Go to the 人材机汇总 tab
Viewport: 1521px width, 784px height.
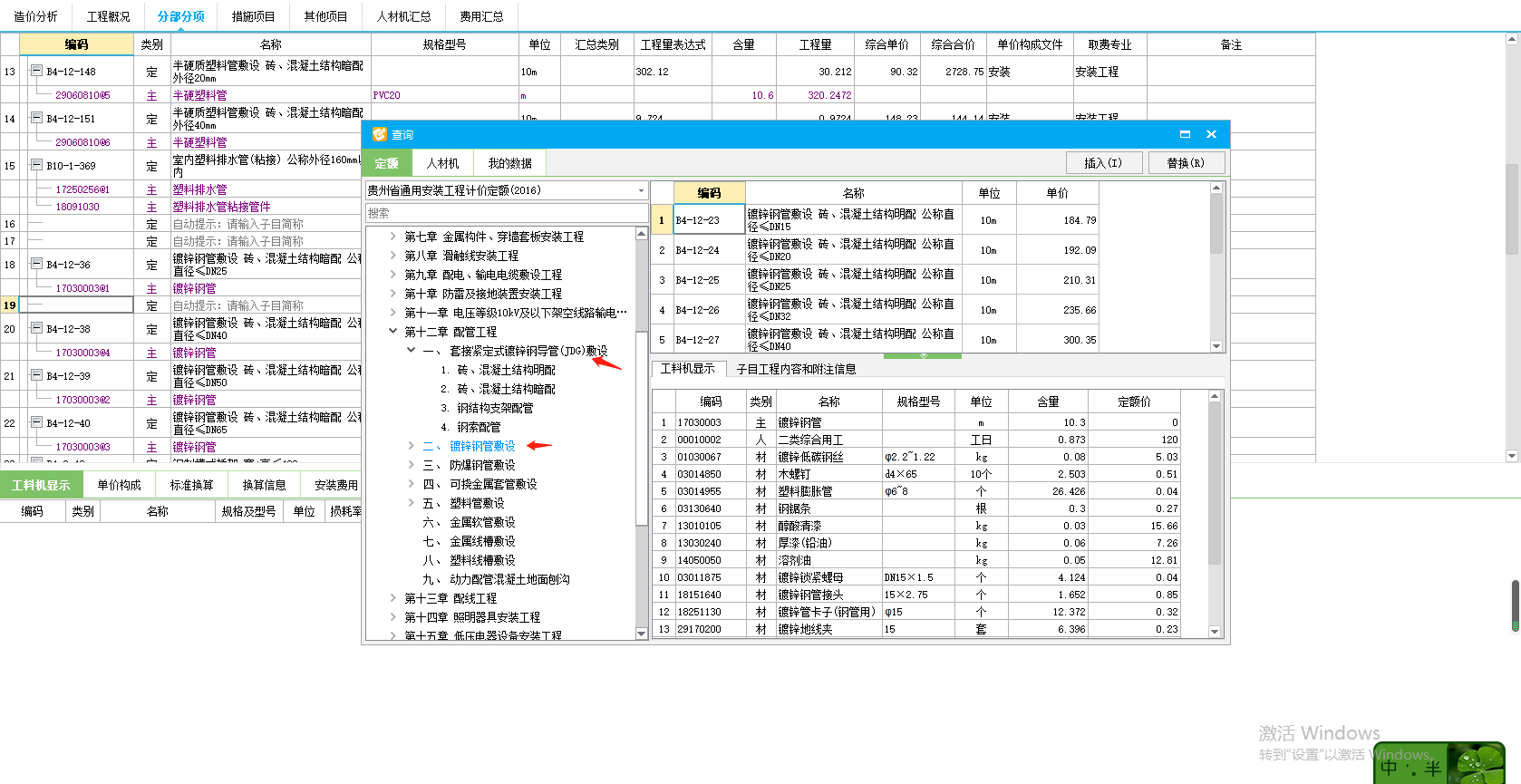[x=403, y=16]
